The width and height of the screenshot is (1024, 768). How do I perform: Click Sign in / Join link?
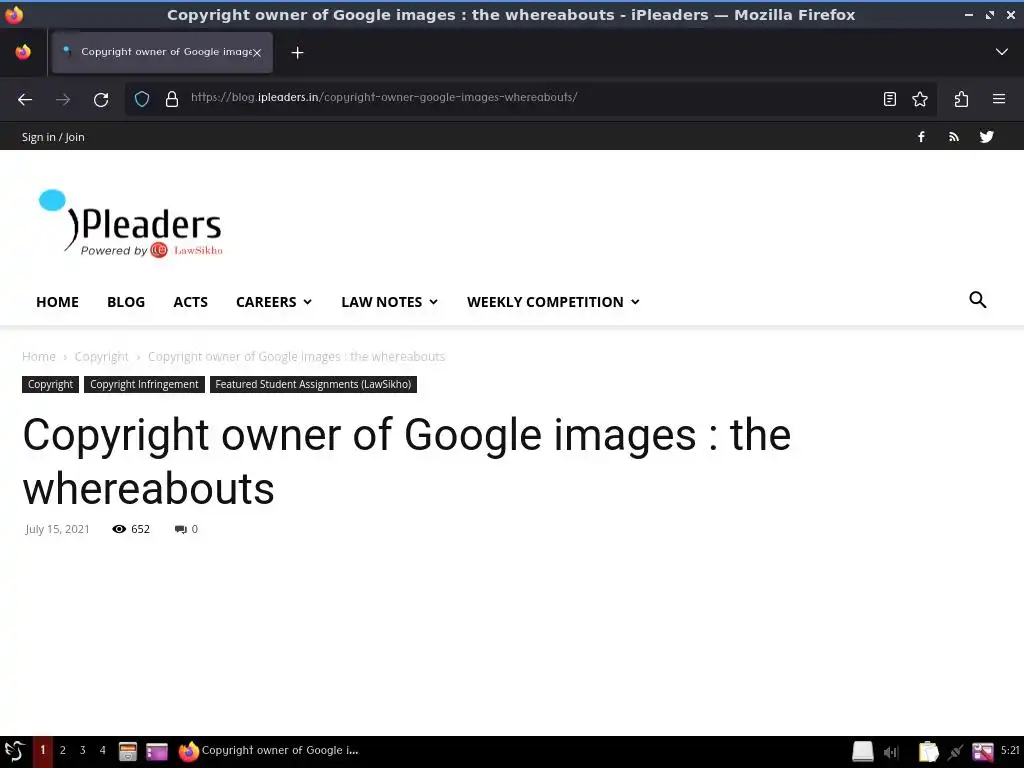(53, 137)
